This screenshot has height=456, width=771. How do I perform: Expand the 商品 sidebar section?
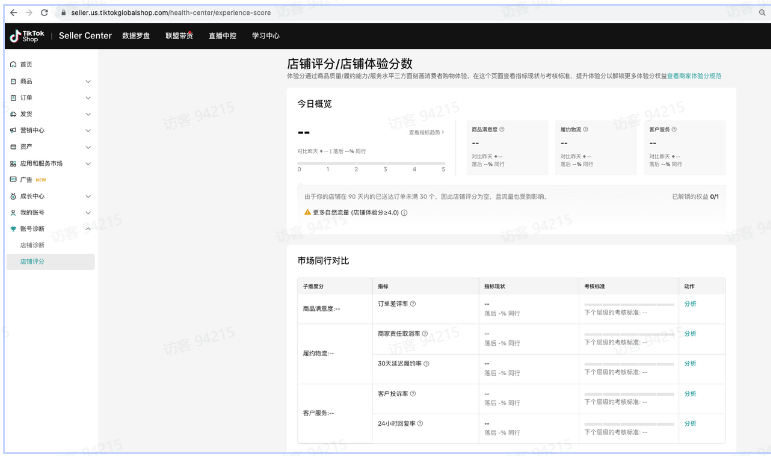click(x=88, y=81)
